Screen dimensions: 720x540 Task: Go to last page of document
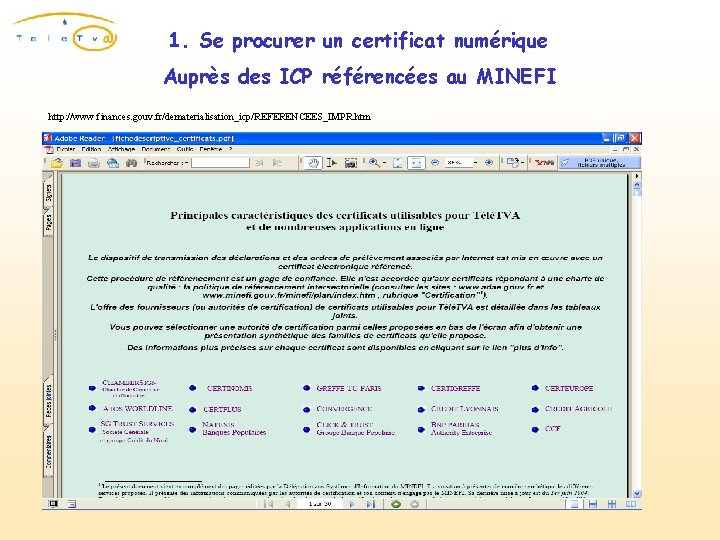371,504
